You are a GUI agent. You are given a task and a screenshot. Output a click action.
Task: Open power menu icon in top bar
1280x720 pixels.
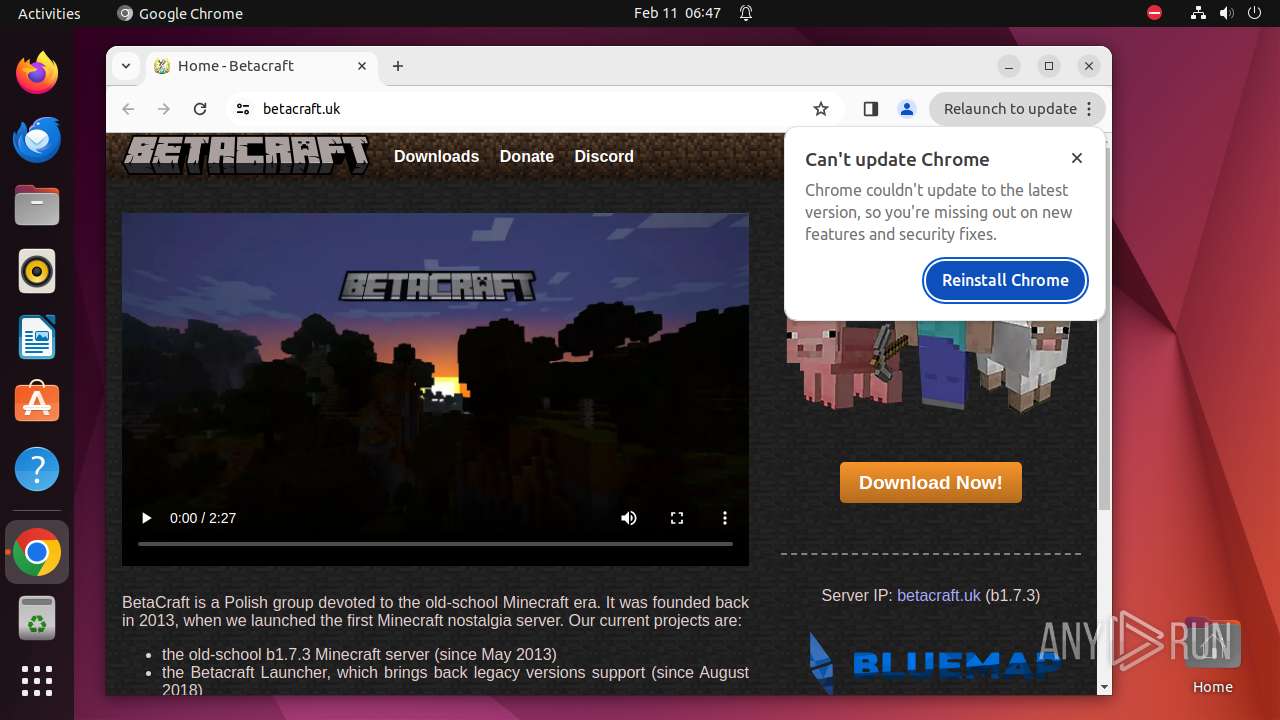click(x=1254, y=14)
